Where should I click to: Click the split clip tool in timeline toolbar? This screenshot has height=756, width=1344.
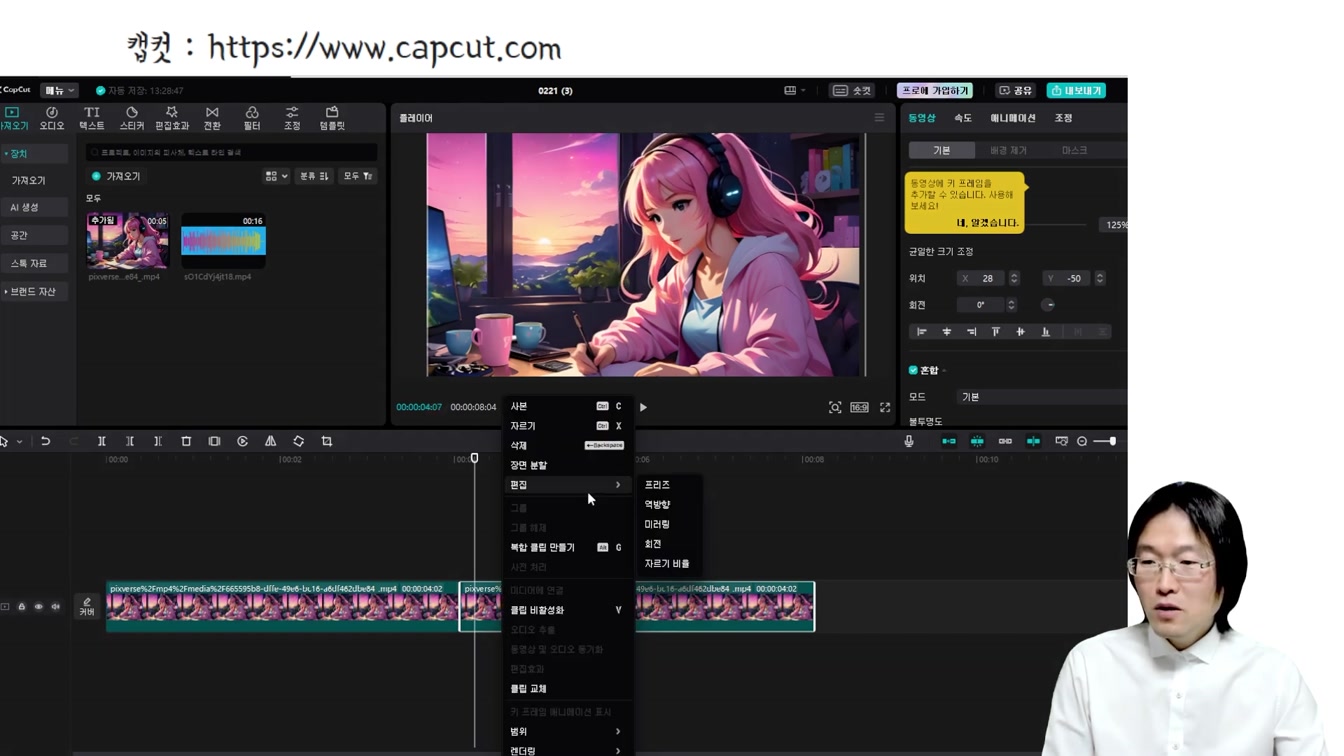pos(102,441)
